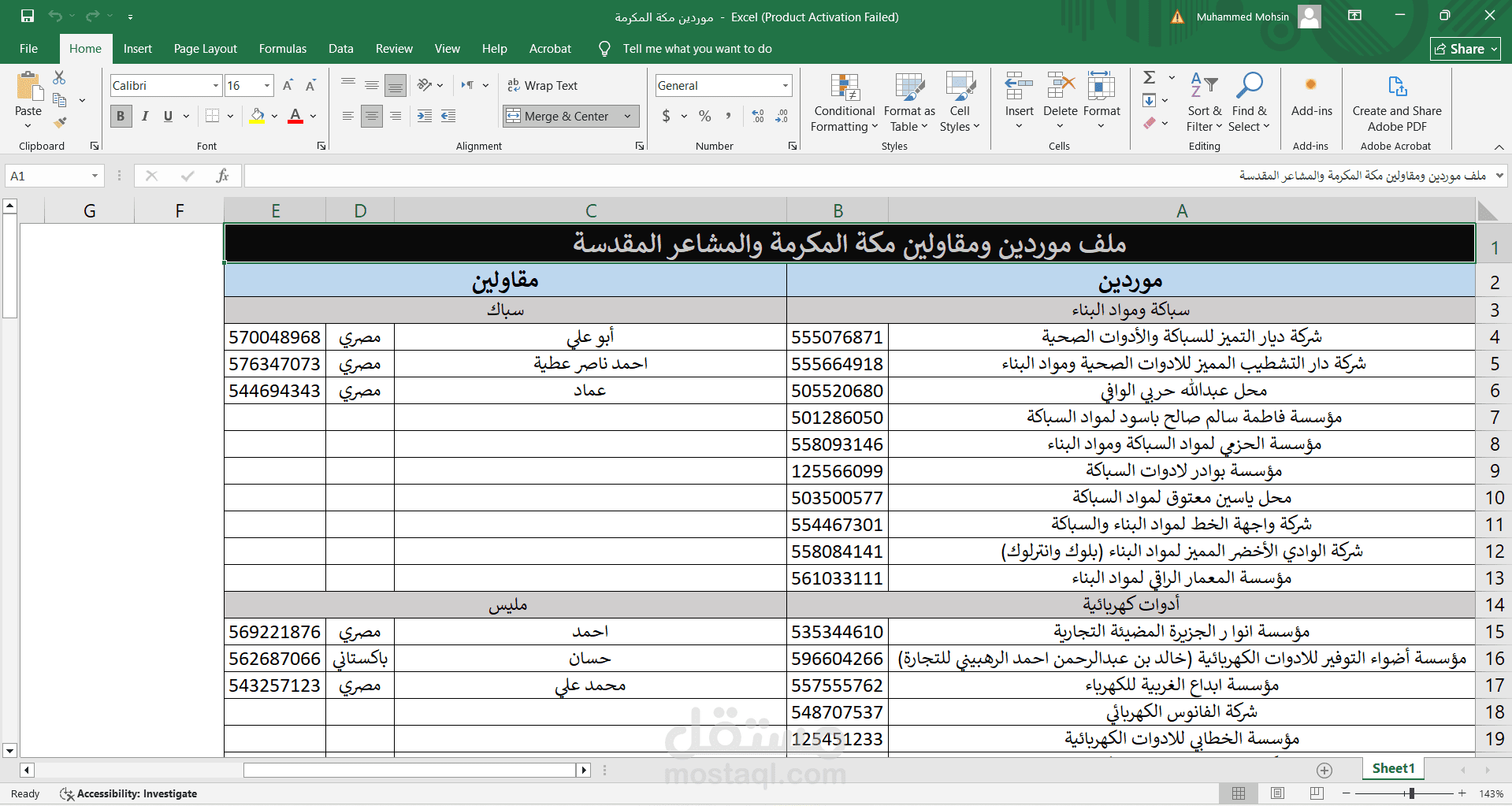Decrease font size with smaller A icon
Image resolution: width=1512 pixels, height=806 pixels.
(x=310, y=85)
